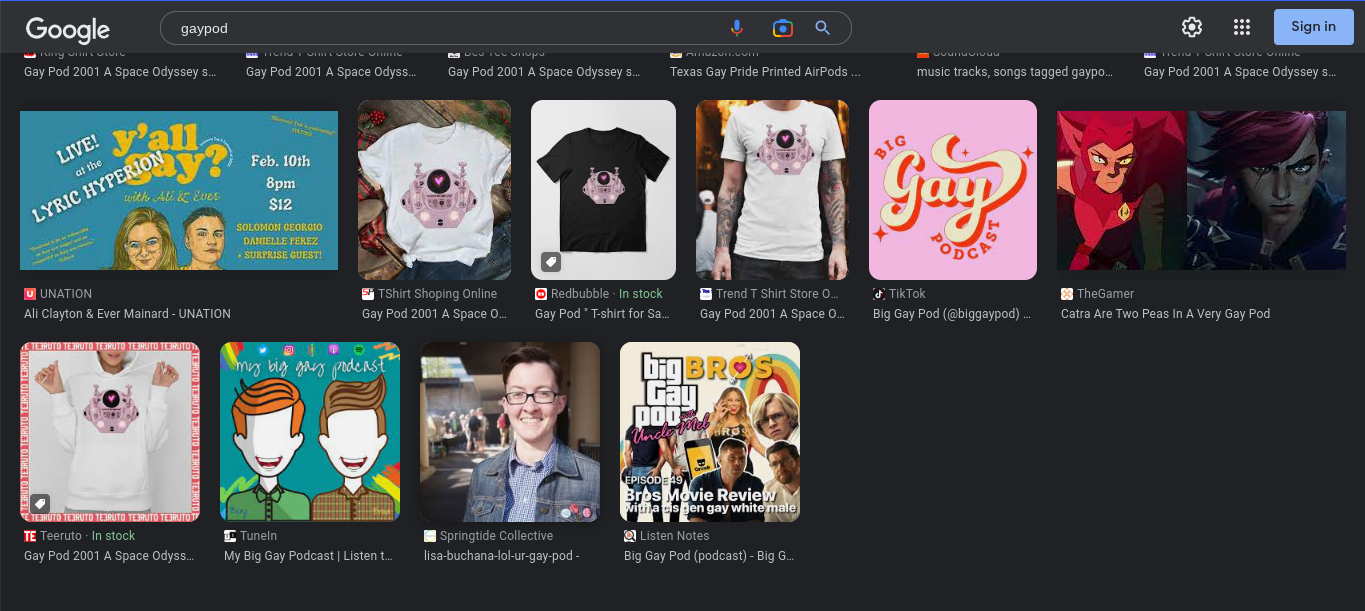The height and width of the screenshot is (611, 1365).
Task: Click the UNATION source name
Action: [x=66, y=294]
